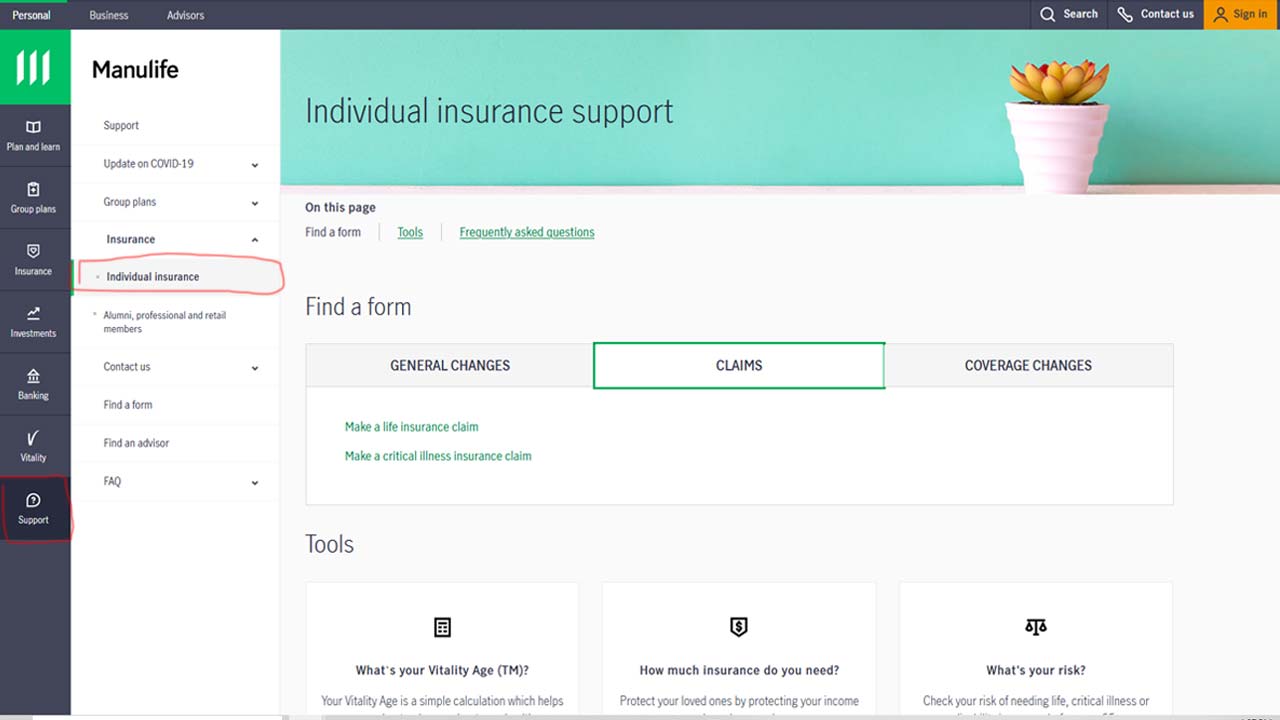Click the potted plant banner image
The width and height of the screenshot is (1280, 720).
tap(1058, 125)
